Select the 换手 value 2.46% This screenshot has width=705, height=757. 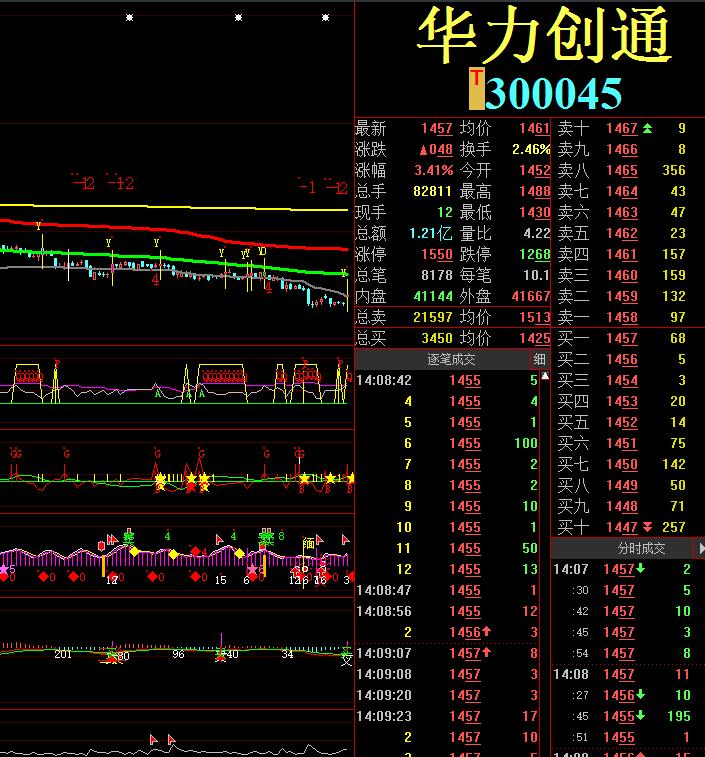(x=531, y=150)
